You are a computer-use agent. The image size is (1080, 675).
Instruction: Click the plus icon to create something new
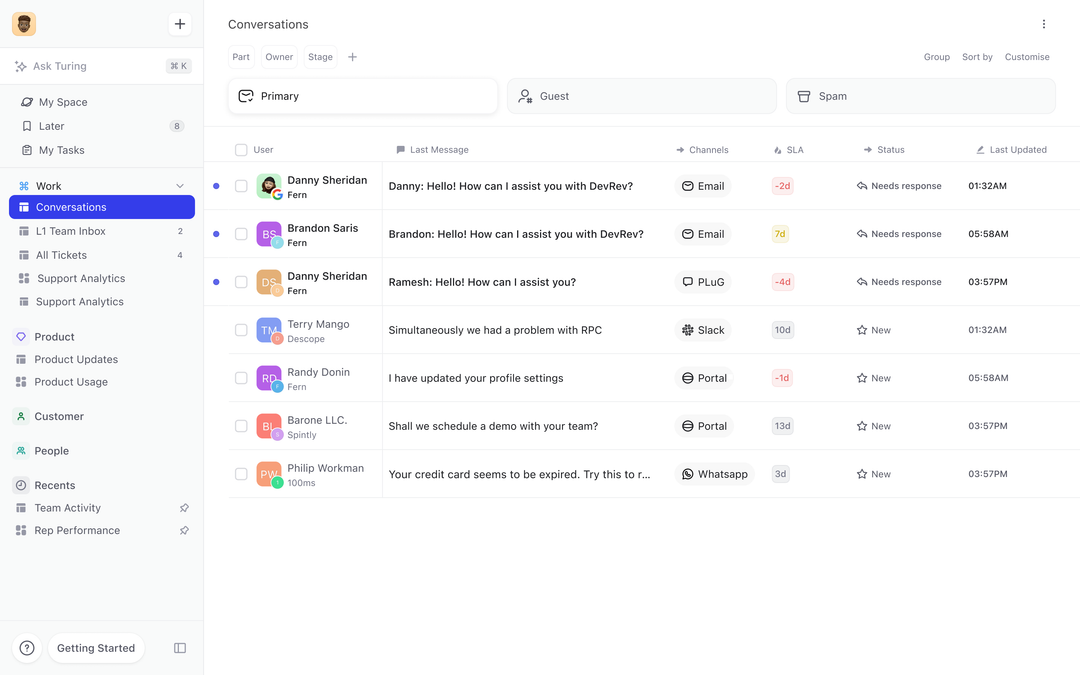(179, 23)
